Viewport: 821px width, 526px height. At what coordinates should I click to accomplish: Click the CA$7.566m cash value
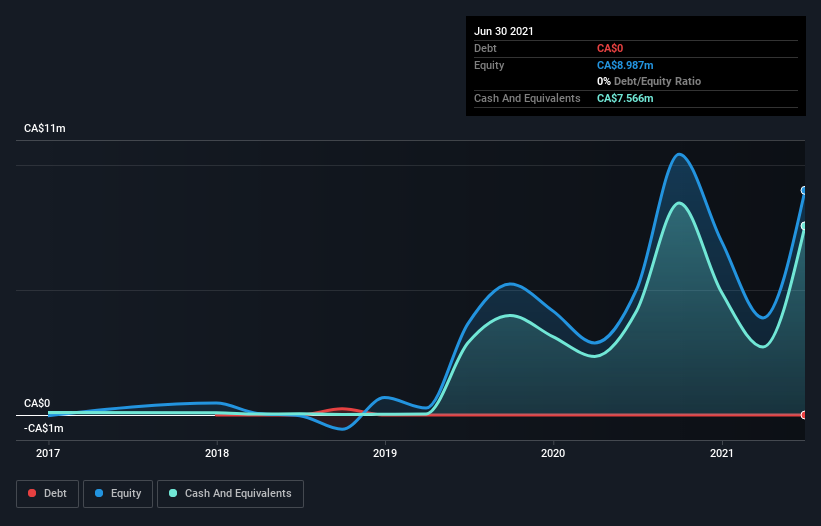click(625, 98)
